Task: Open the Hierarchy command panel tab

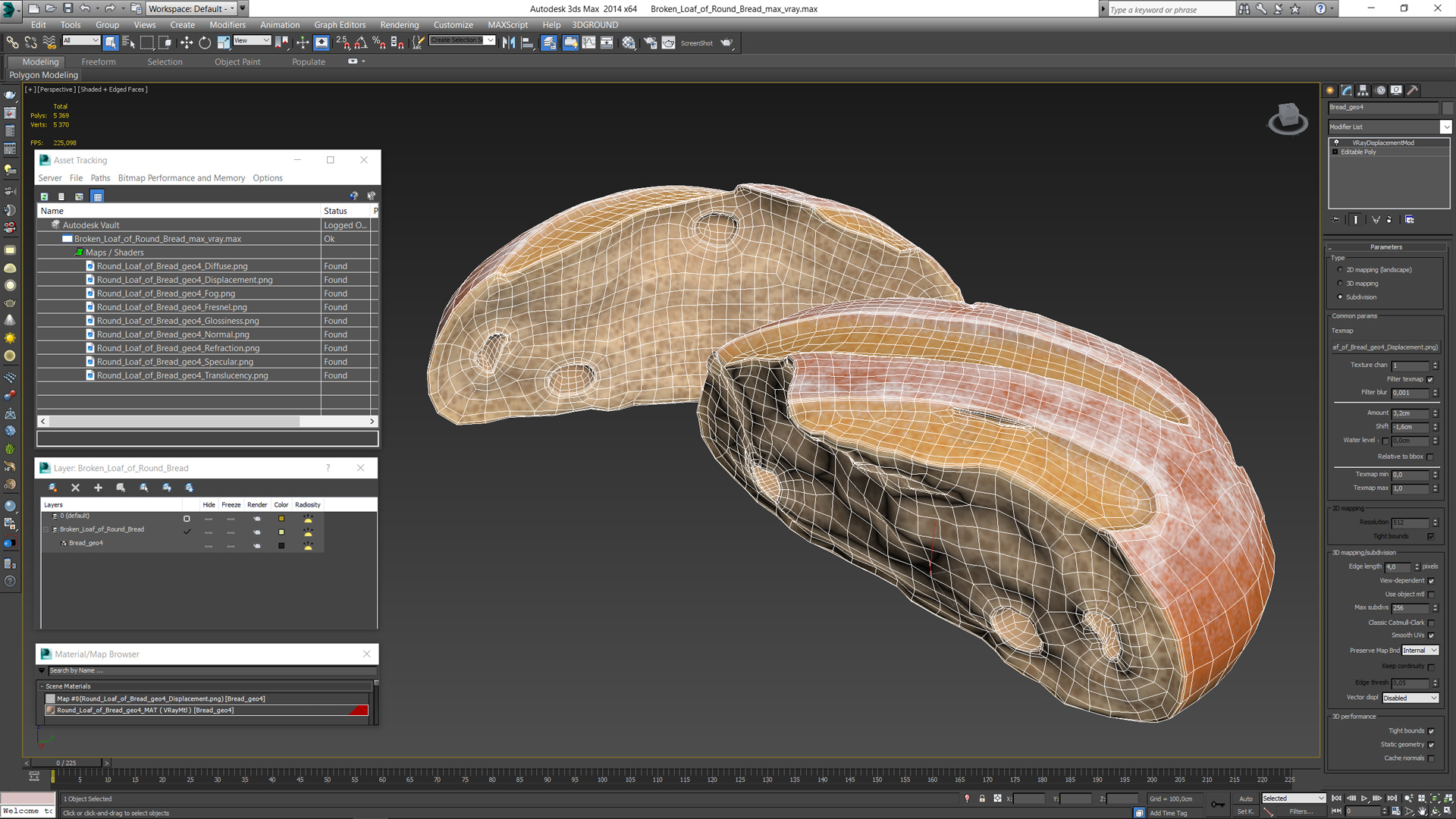Action: point(1363,90)
